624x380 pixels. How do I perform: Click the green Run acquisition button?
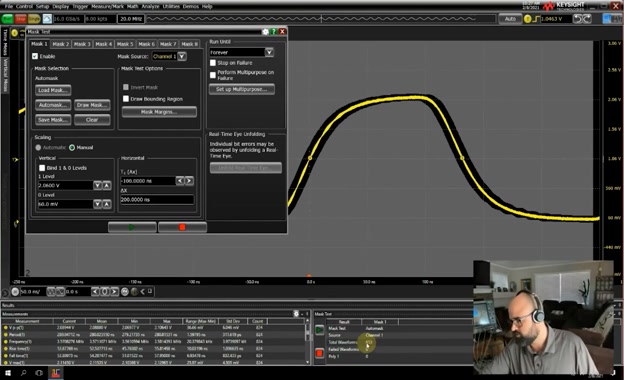point(7,19)
